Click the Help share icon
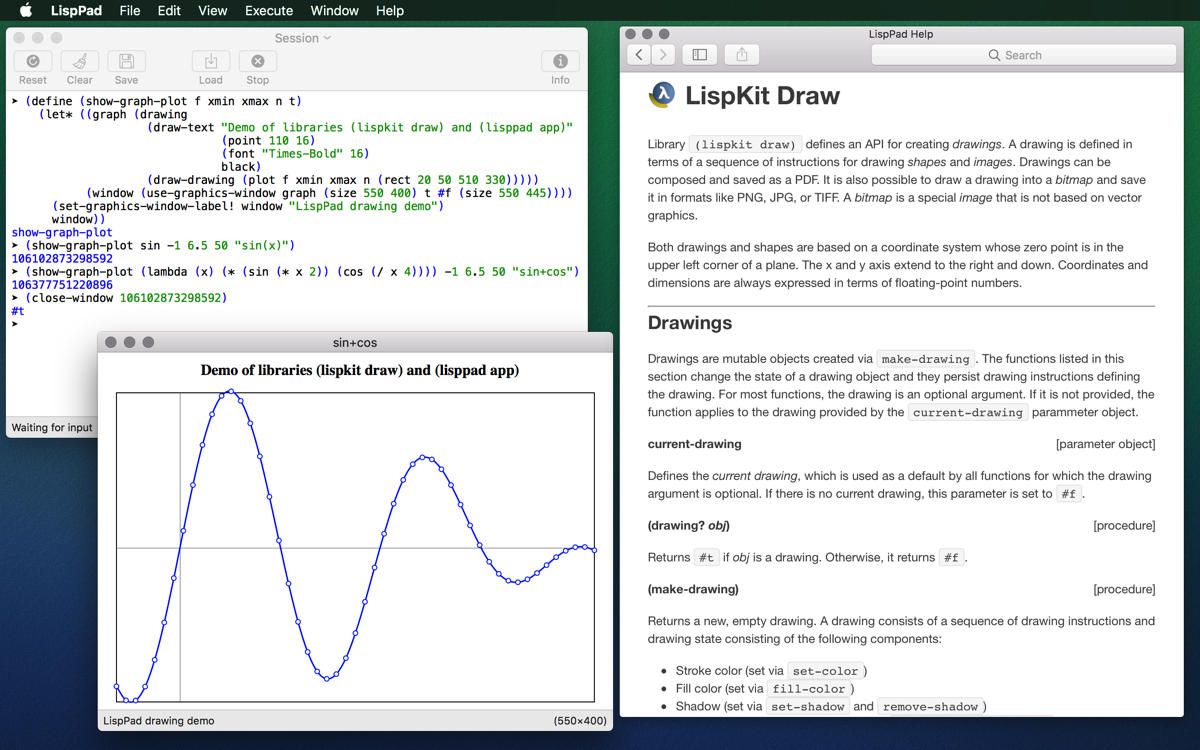1200x750 pixels. tap(742, 55)
